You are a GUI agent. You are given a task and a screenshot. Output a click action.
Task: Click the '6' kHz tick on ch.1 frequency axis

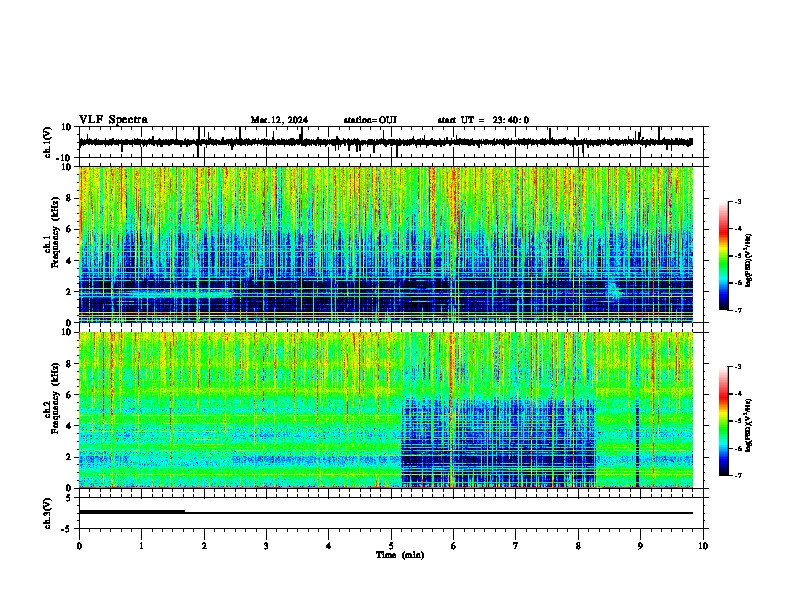pyautogui.click(x=70, y=229)
